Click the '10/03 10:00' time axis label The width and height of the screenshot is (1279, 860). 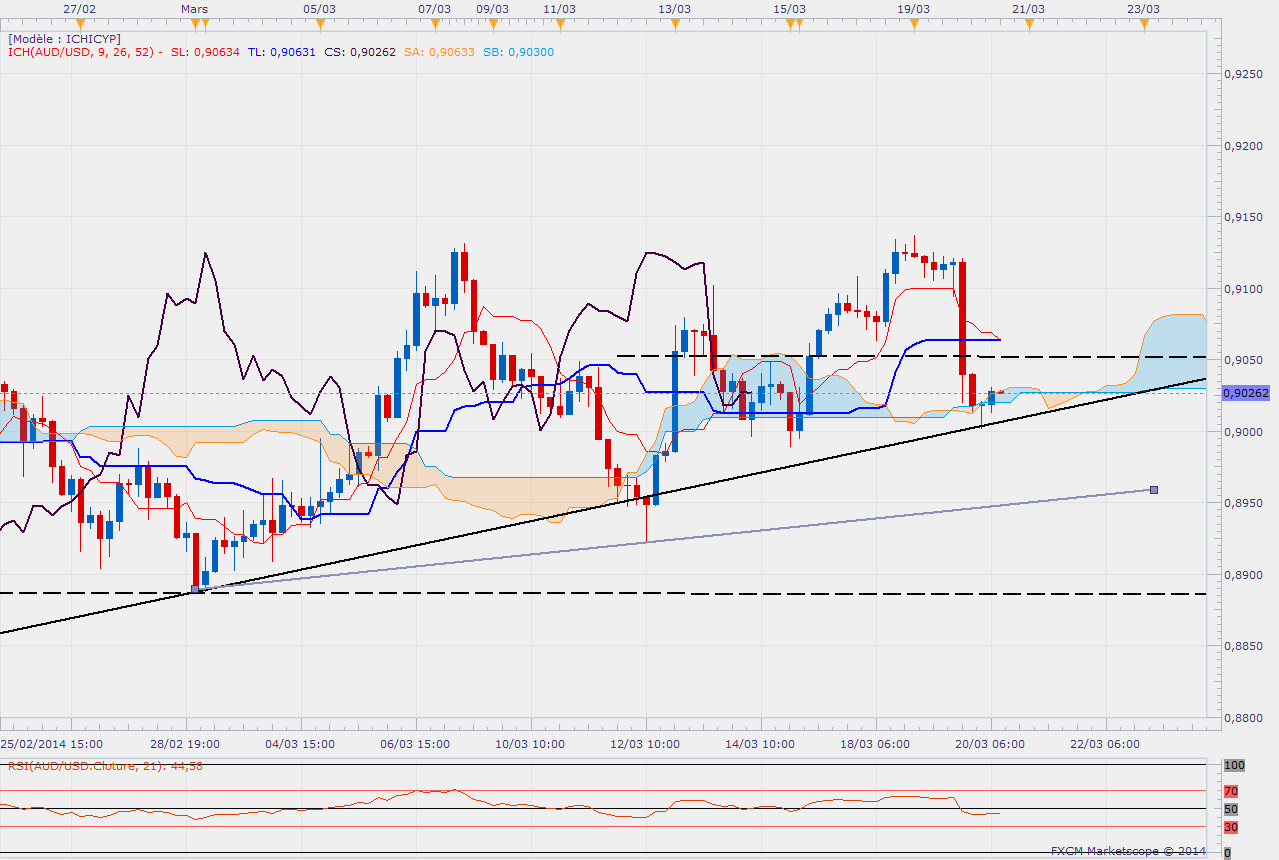pyautogui.click(x=530, y=744)
